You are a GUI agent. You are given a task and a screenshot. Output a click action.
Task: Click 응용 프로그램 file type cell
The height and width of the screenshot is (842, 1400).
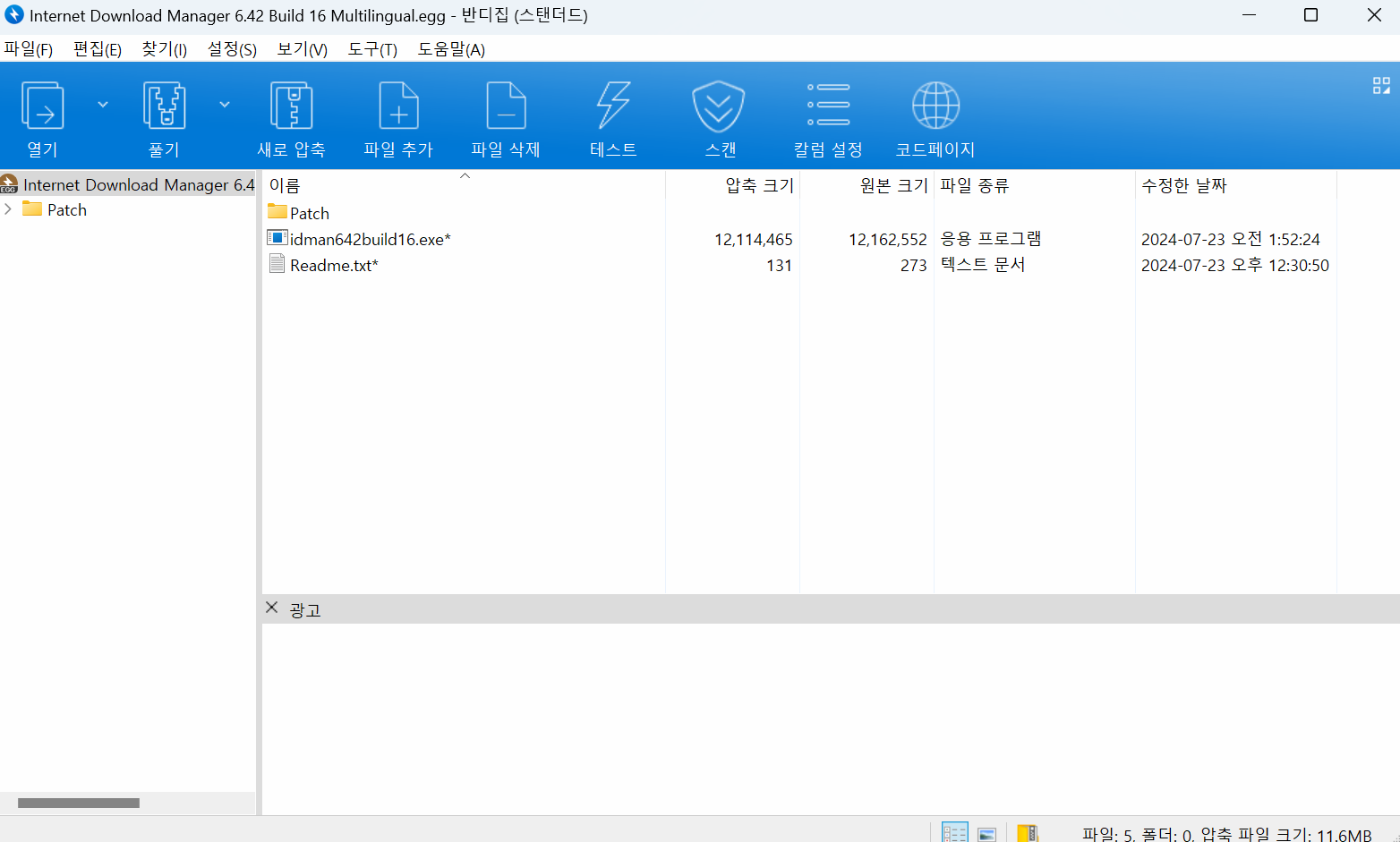tap(991, 239)
